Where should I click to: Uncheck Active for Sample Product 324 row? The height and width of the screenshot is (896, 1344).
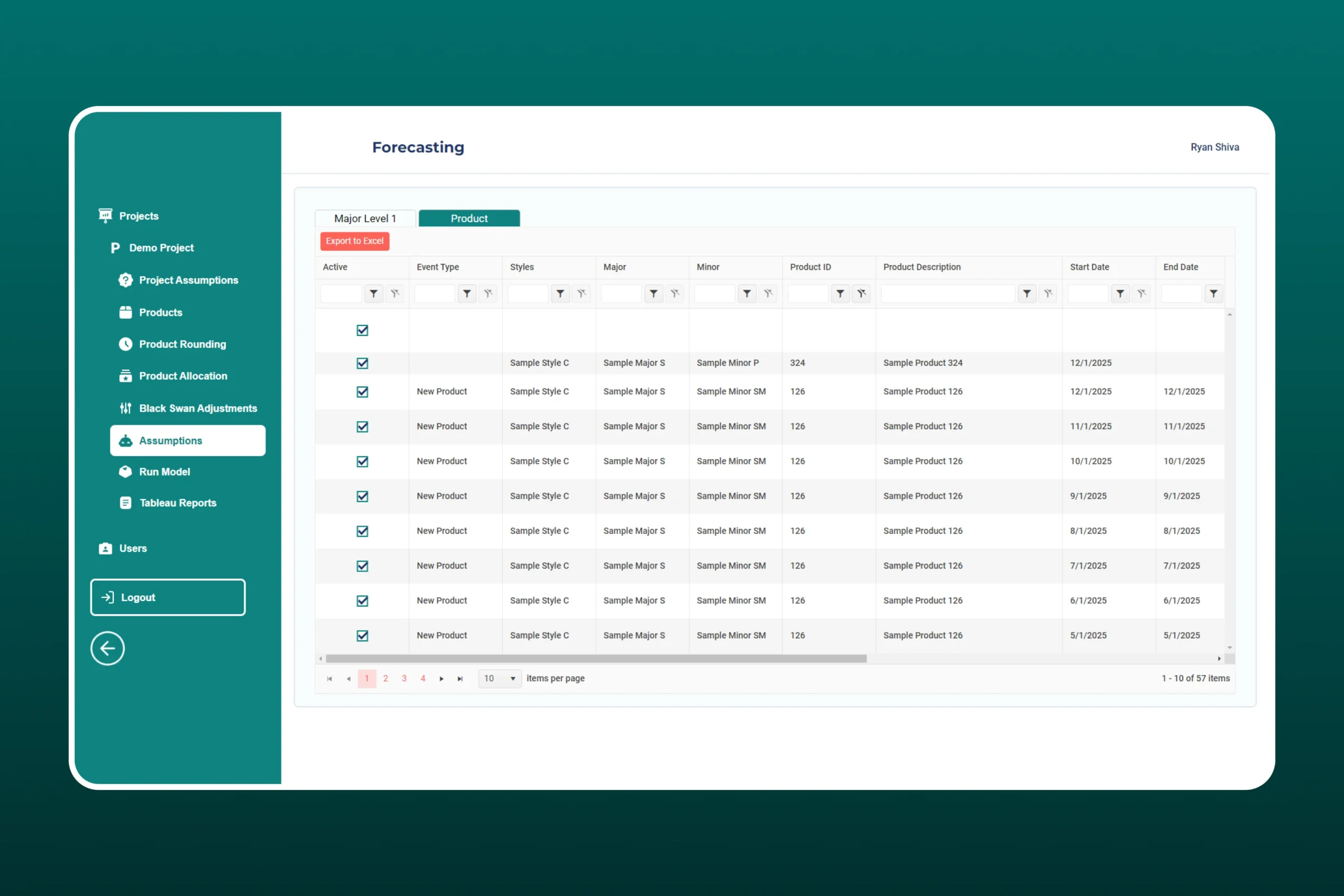pos(362,363)
